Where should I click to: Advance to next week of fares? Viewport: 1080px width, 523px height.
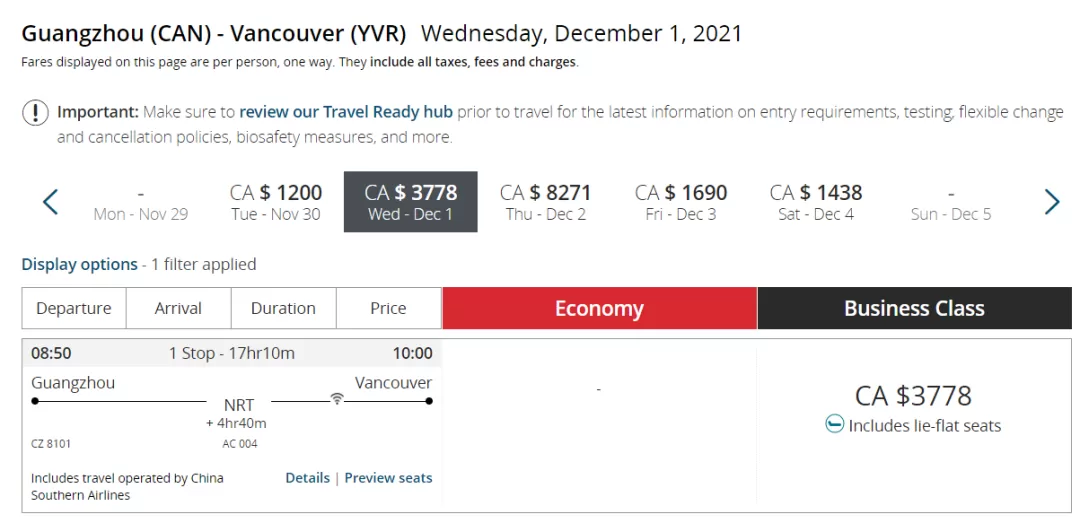(1052, 202)
